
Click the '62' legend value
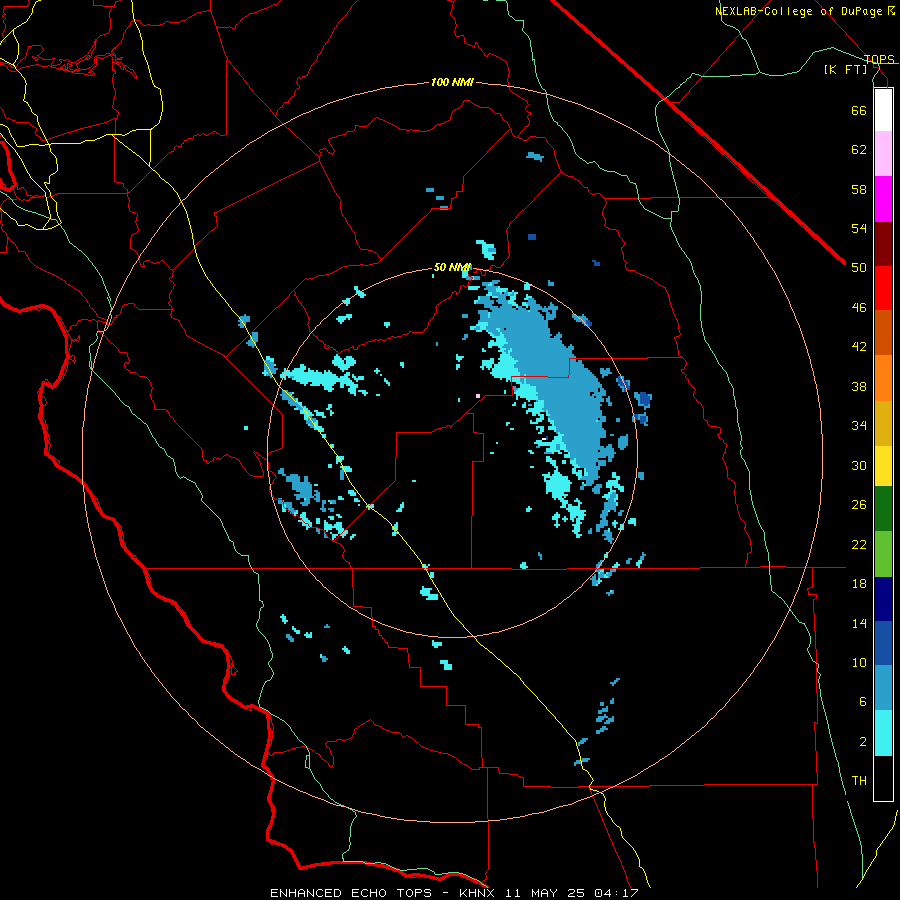tap(859, 150)
